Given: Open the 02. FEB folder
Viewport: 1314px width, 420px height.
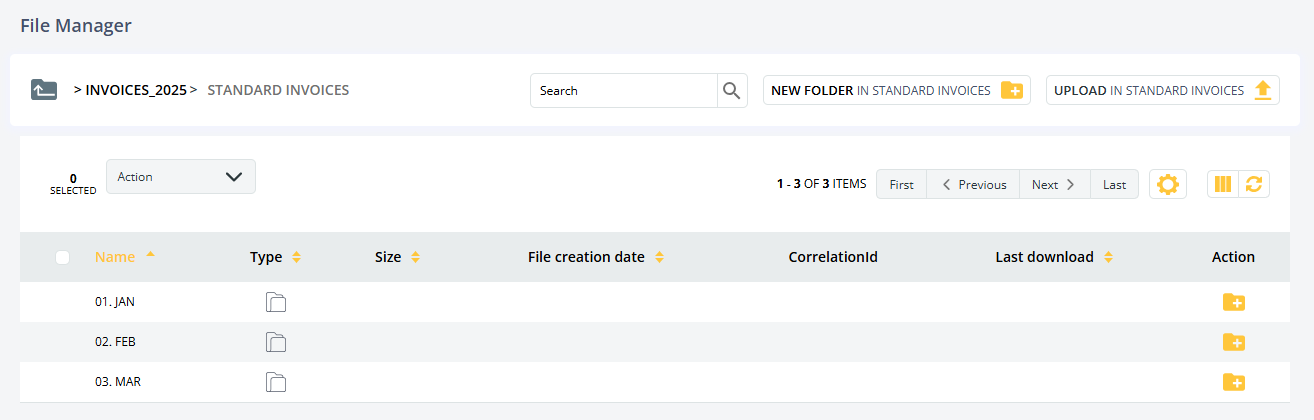Looking at the screenshot, I should [x=115, y=342].
